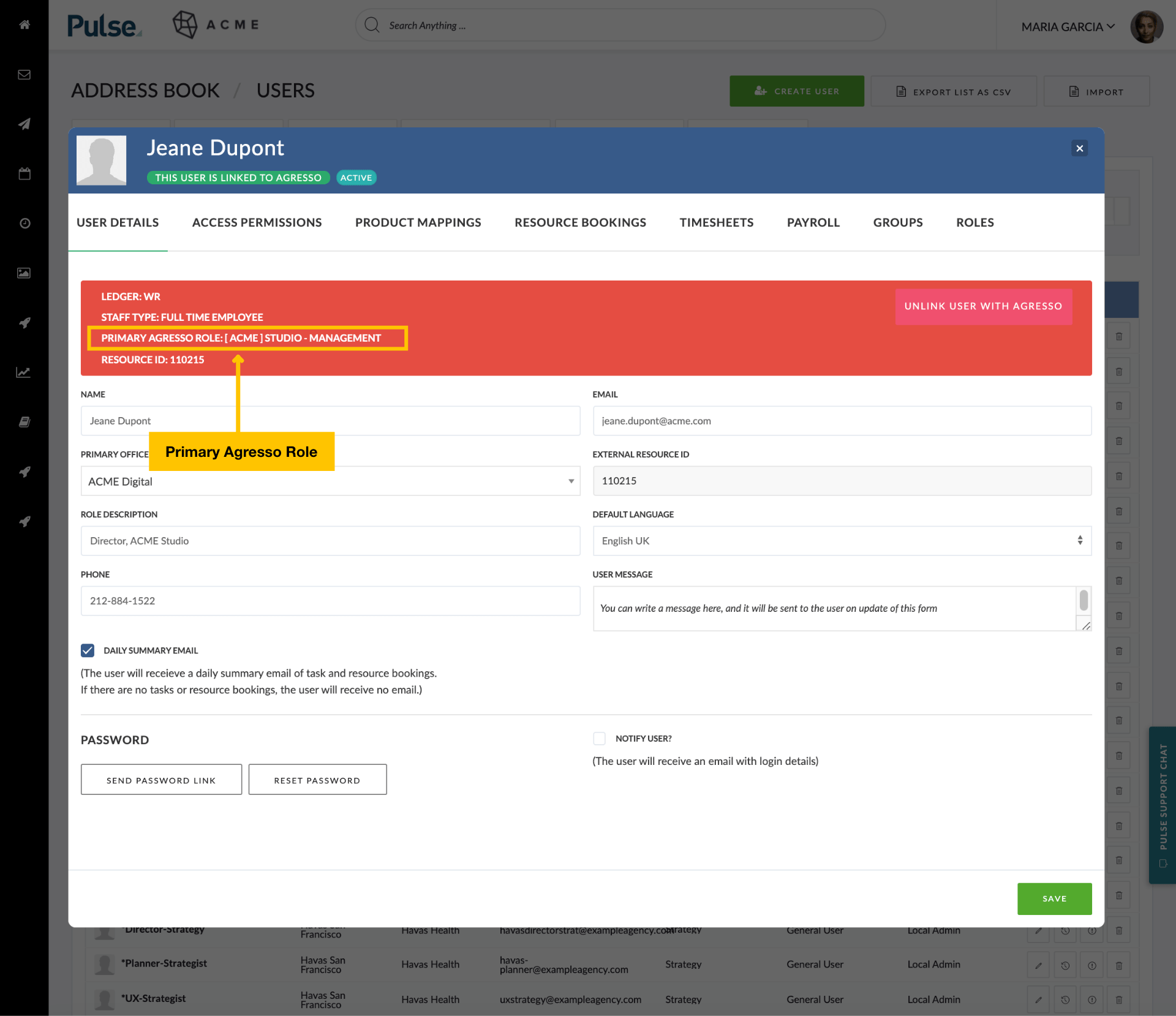Switch to the User Details tab
Image resolution: width=1176 pixels, height=1016 pixels.
(118, 222)
